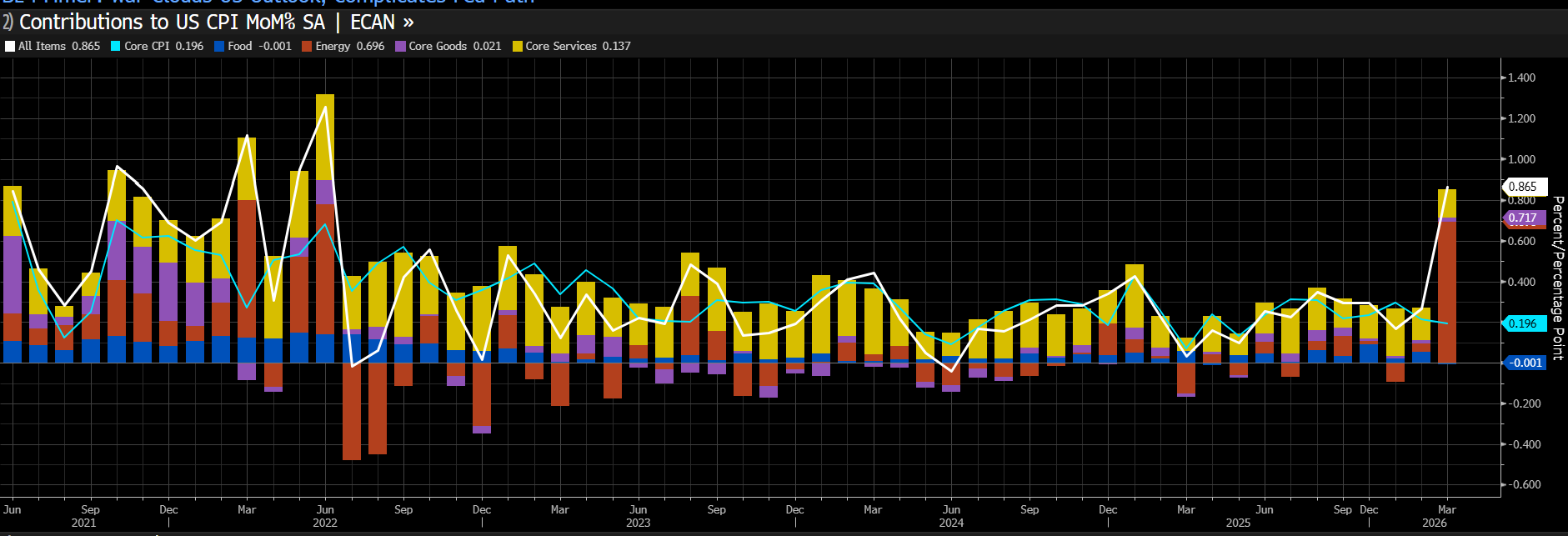Screen dimensions: 1568x536
Task: Select the Jun 2022 axis label
Action: click(x=325, y=516)
